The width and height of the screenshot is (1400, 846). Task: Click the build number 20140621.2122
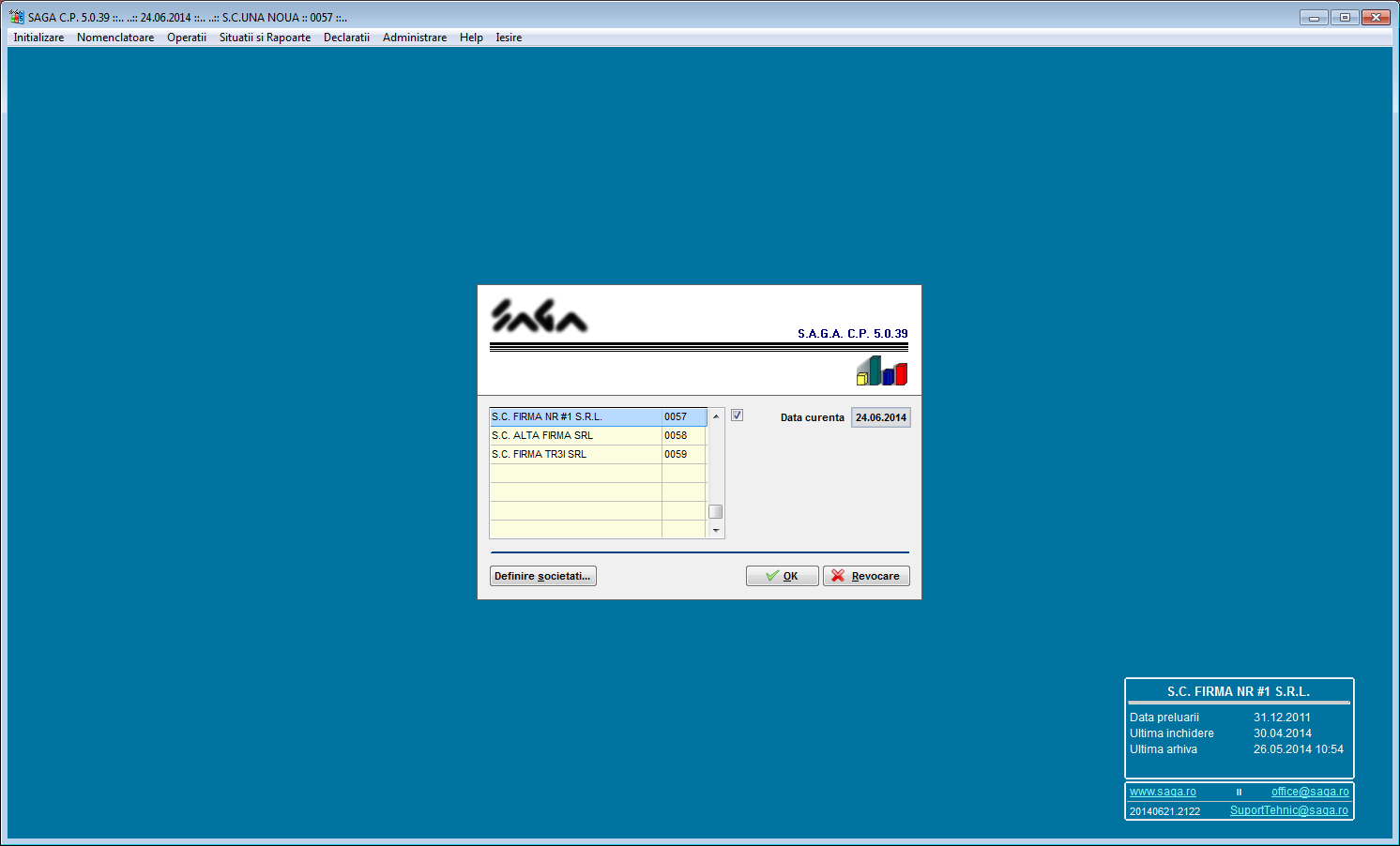1164,811
